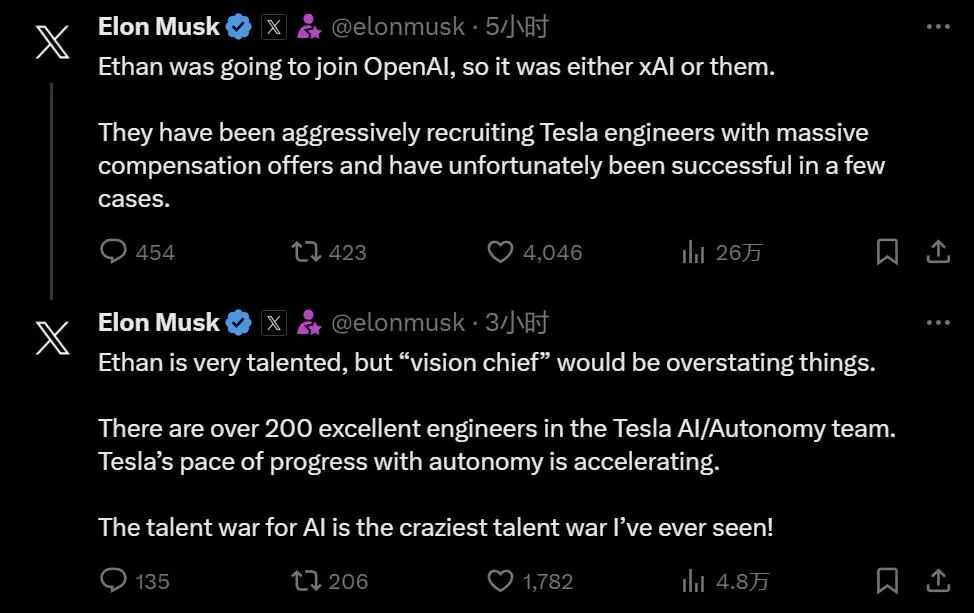Open the second tweet's X avatar
974x613 pixels.
[x=52, y=338]
